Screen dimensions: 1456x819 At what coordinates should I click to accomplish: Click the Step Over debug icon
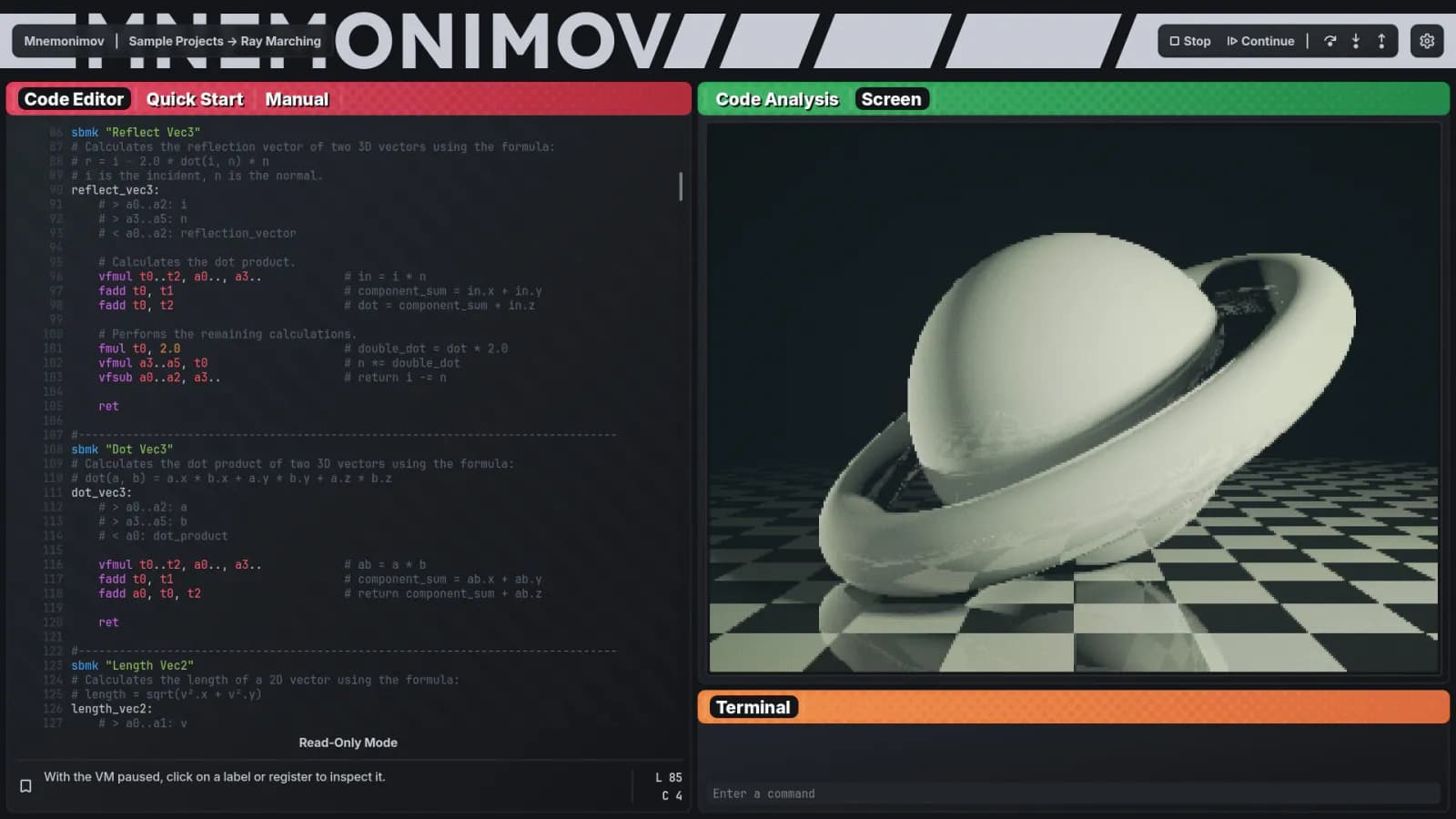(x=1330, y=41)
